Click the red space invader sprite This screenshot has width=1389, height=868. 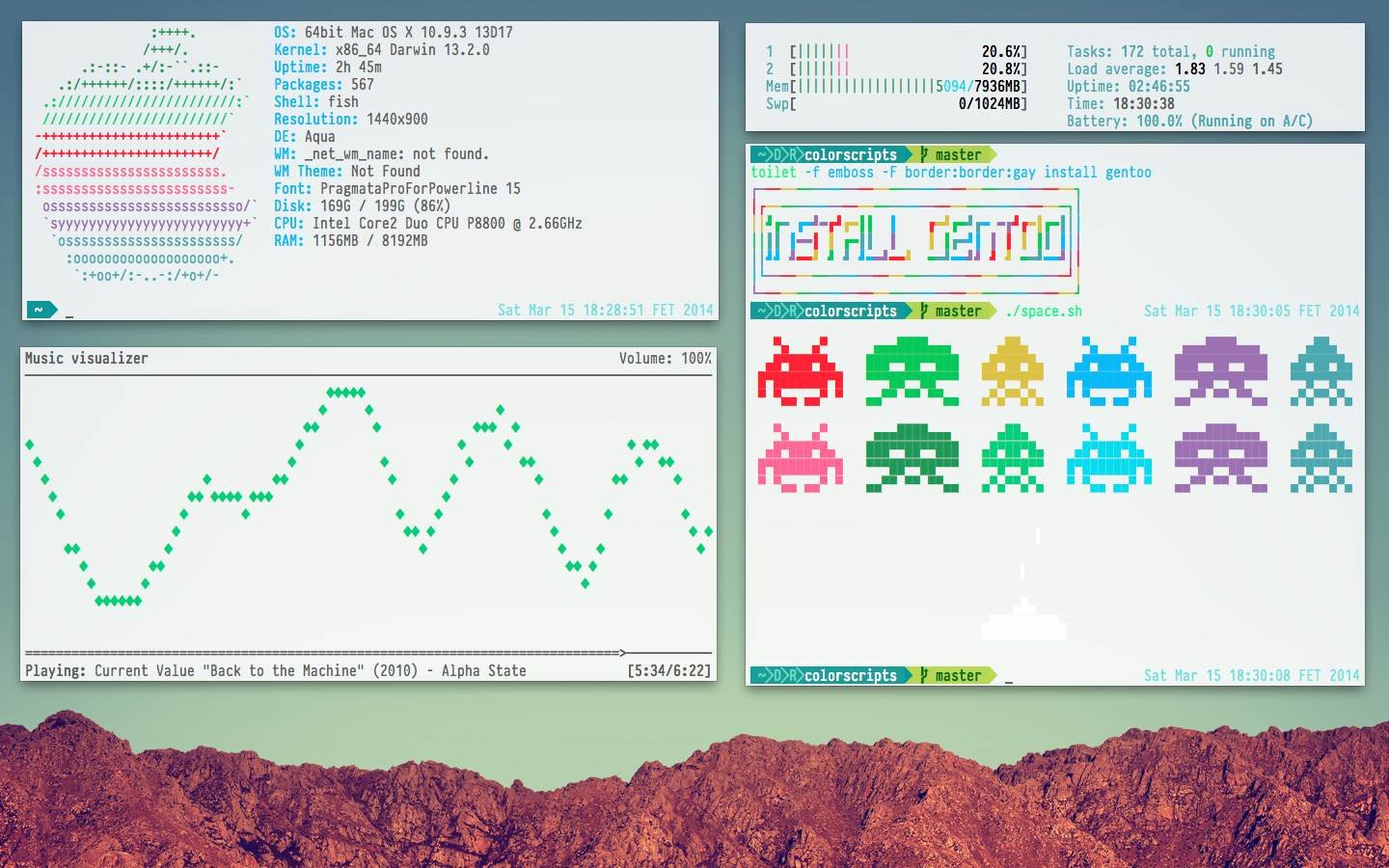coord(801,371)
